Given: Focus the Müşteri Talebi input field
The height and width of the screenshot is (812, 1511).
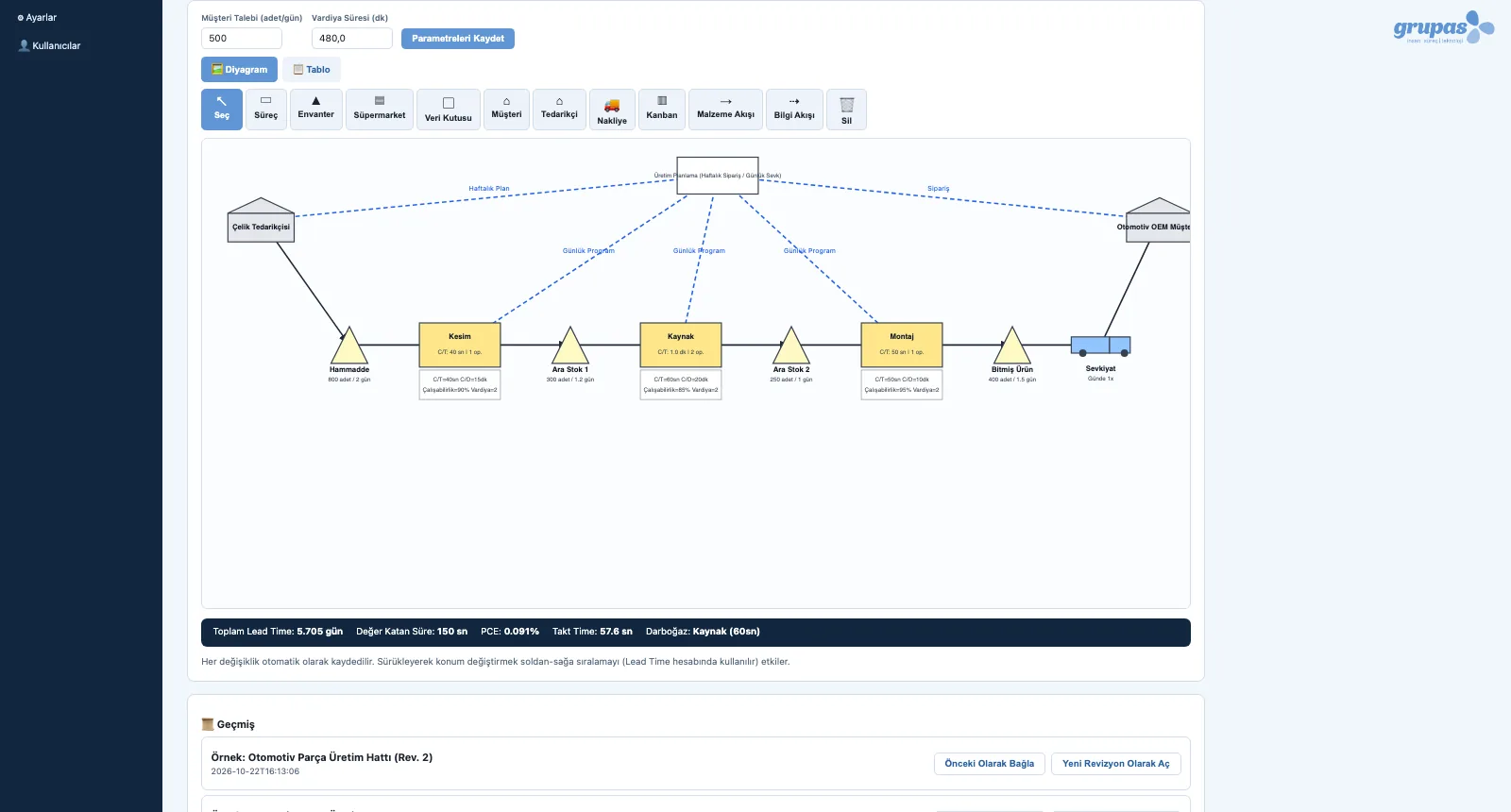Looking at the screenshot, I should tap(242, 39).
